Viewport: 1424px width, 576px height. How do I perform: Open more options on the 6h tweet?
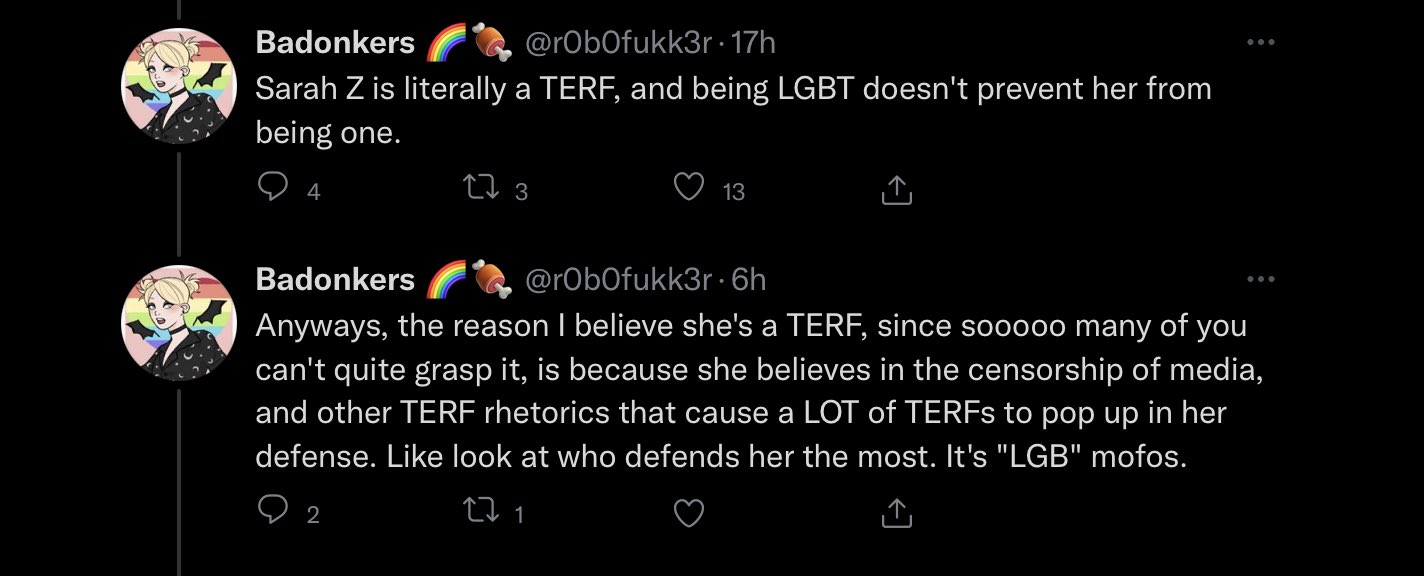[x=1261, y=279]
